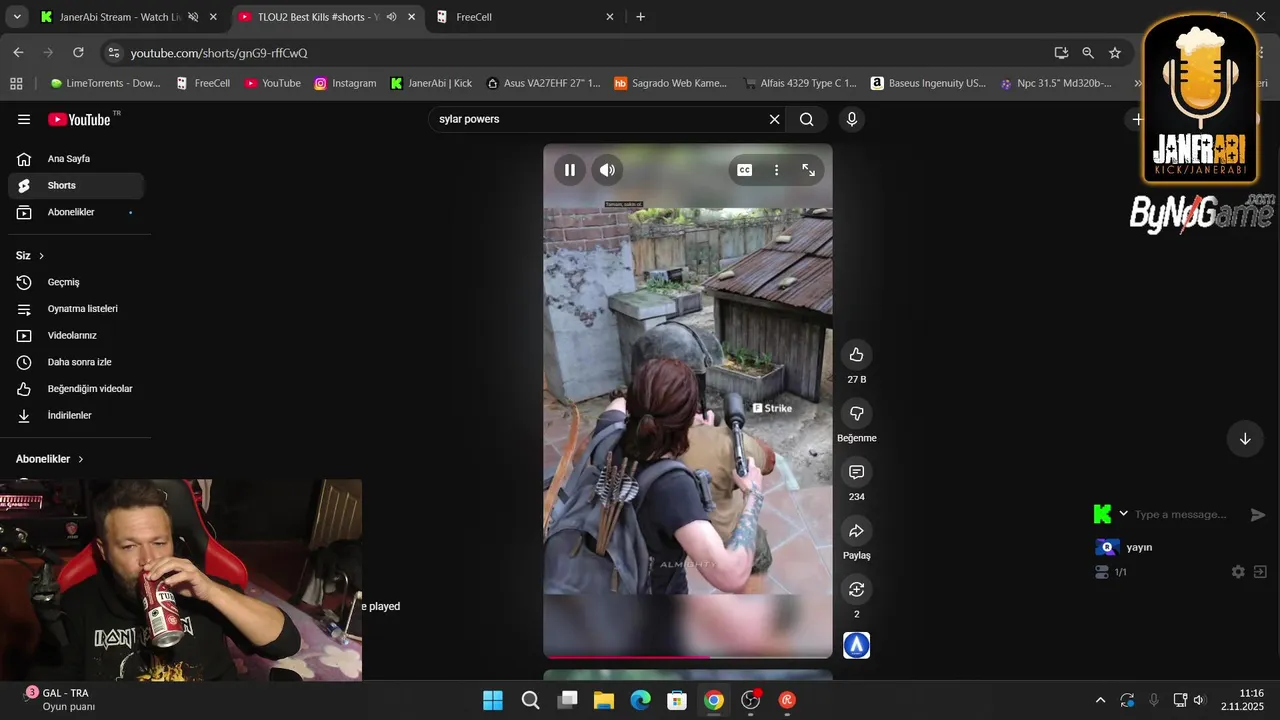Open the remix icon above count 2
This screenshot has width=1280, height=720.
pos(856,590)
